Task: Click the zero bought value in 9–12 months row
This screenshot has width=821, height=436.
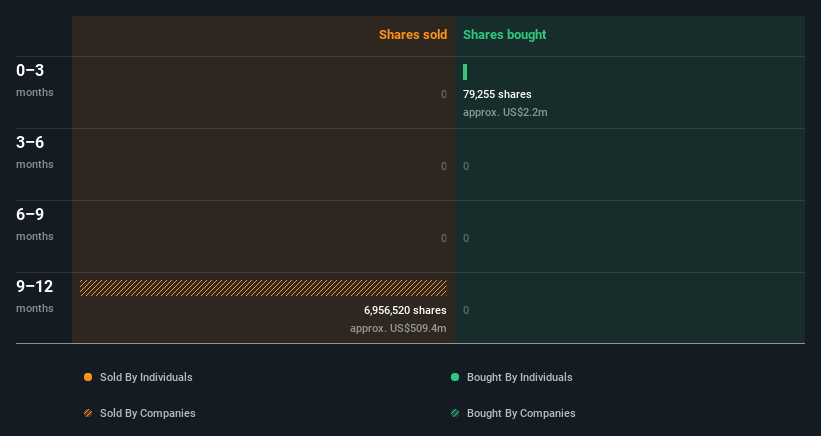Action: point(466,310)
